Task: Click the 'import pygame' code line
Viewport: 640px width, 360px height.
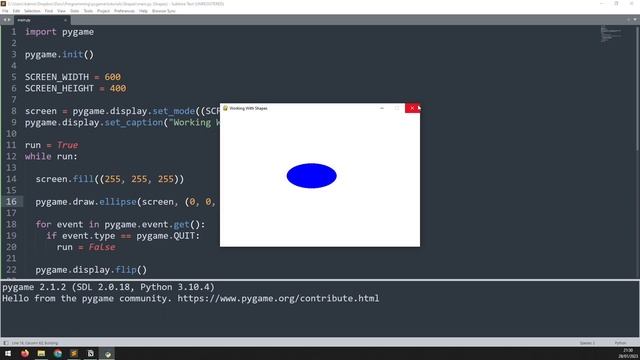Action: 59,32
